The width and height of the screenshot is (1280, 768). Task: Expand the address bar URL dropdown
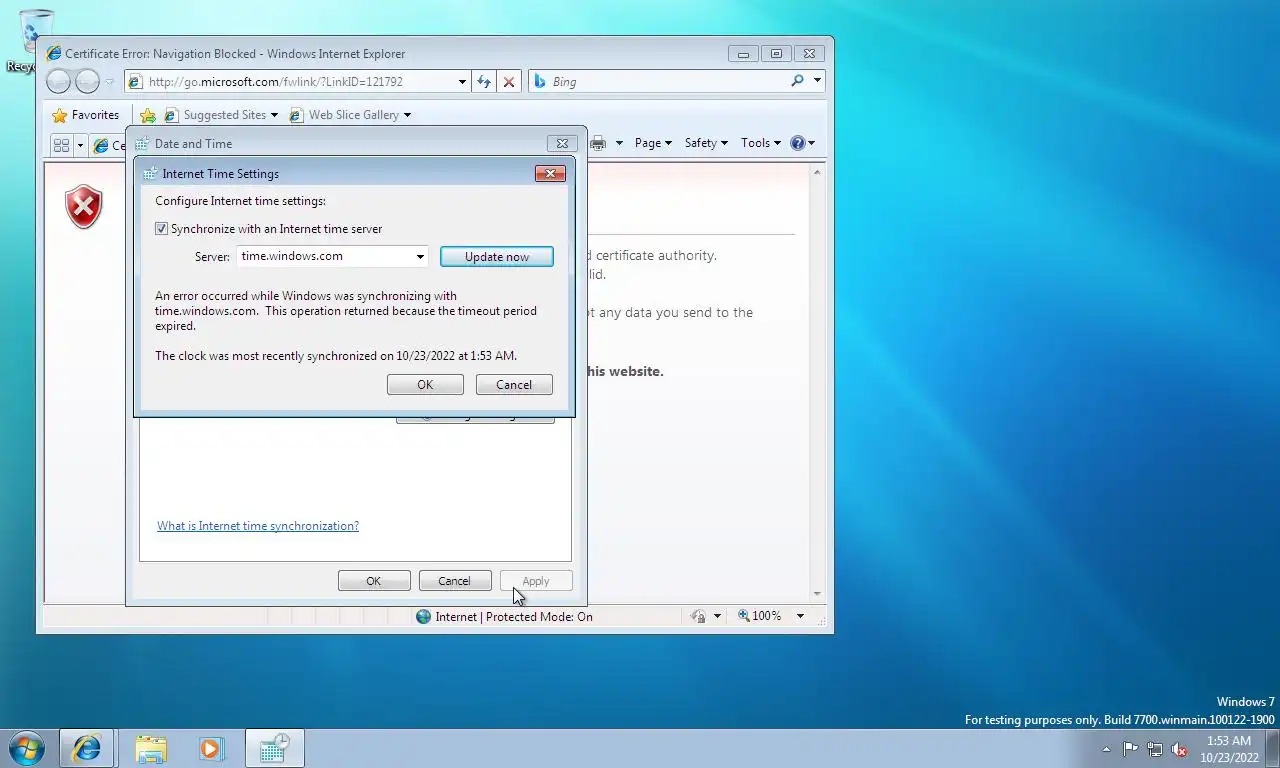point(462,82)
